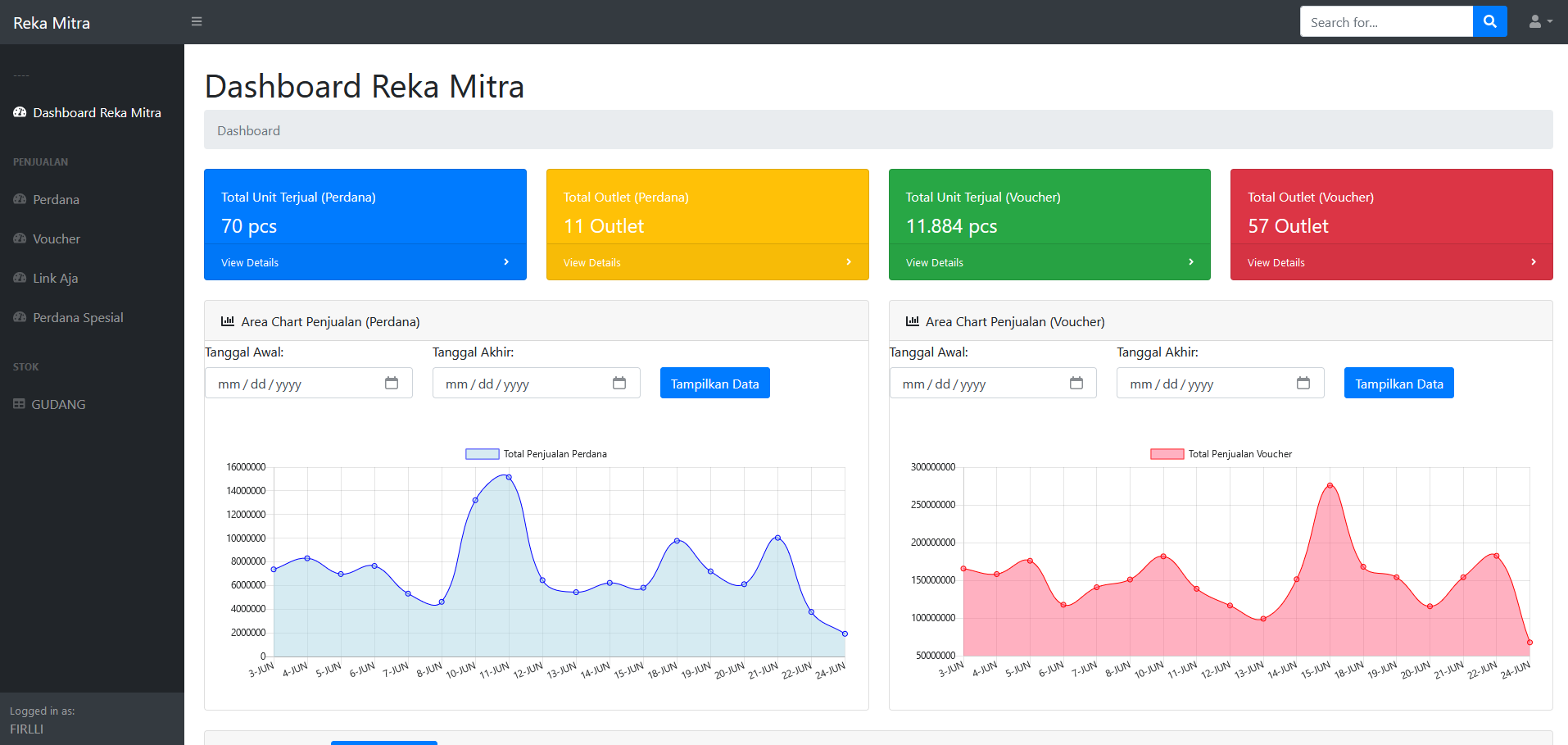This screenshot has width=1568, height=745.
Task: Click the 11-JUN peak point on Perdana chart
Action: [509, 477]
